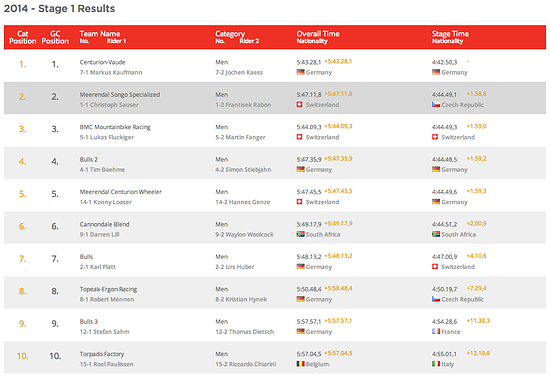The image size is (550, 376).
Task: Click the Team Name column header
Action: (100, 34)
